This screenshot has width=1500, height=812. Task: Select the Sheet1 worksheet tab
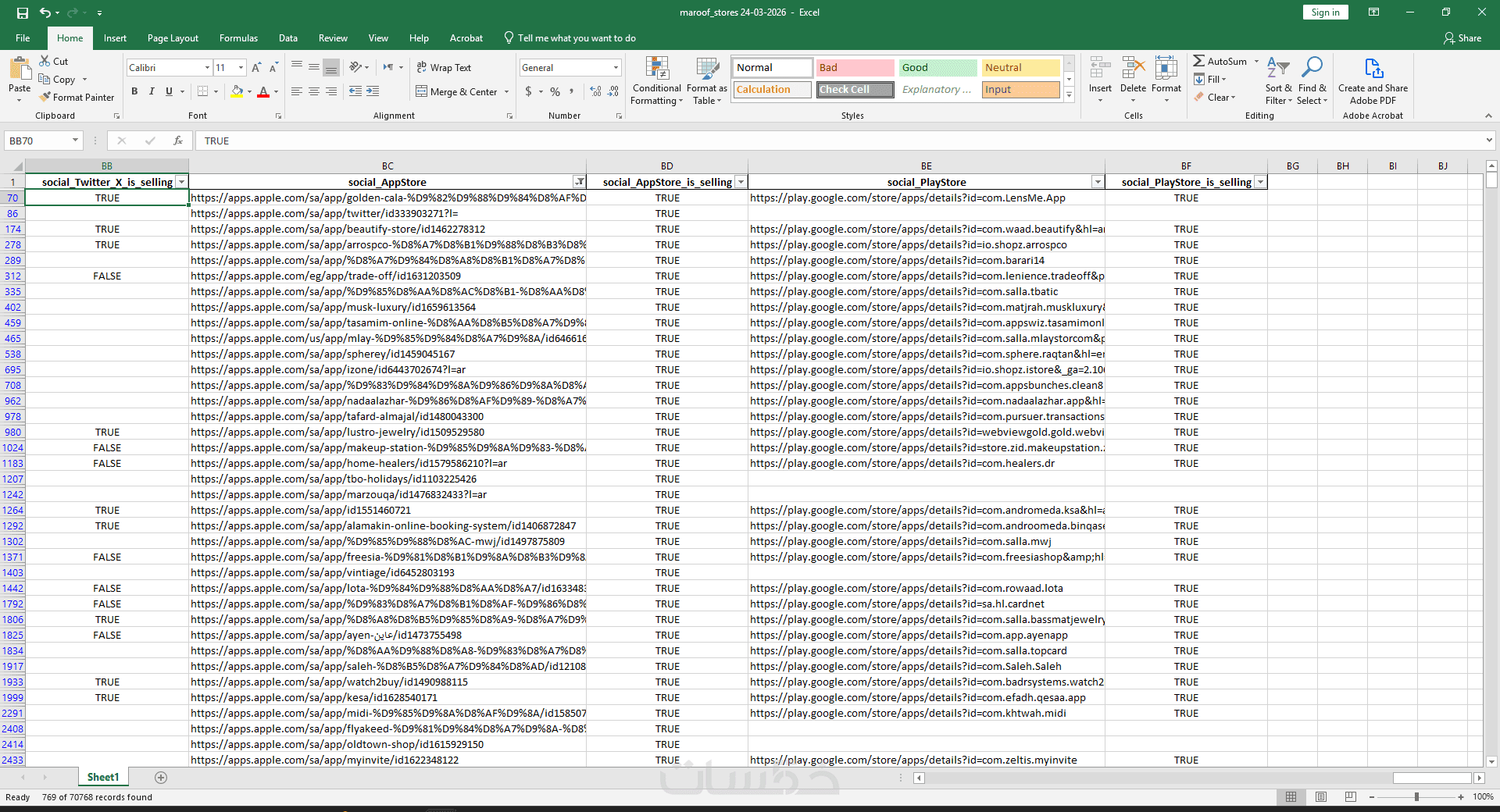(x=103, y=778)
